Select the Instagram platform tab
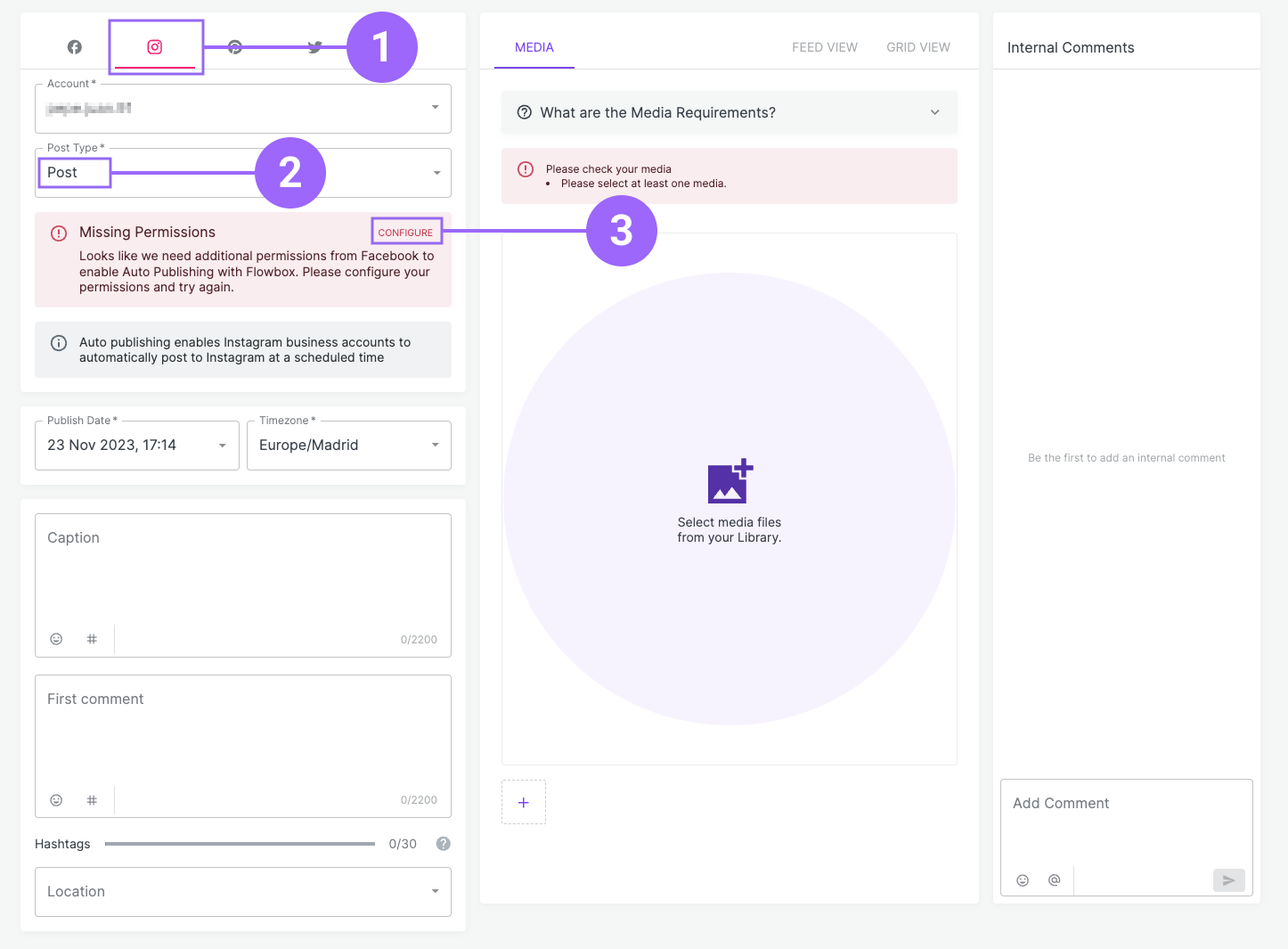This screenshot has height=949, width=1288. pyautogui.click(x=155, y=47)
